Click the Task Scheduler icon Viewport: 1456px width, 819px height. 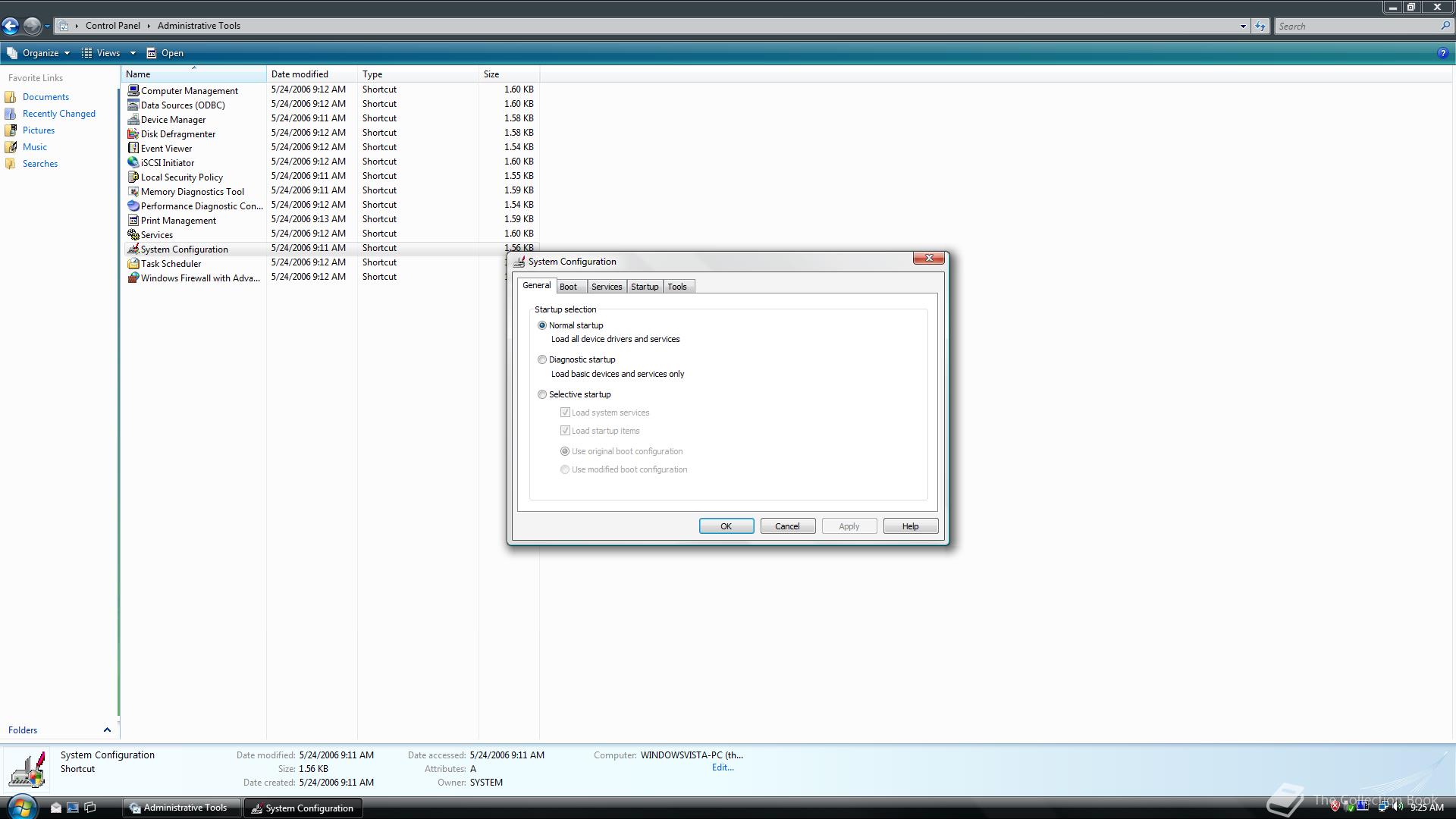pyautogui.click(x=133, y=263)
